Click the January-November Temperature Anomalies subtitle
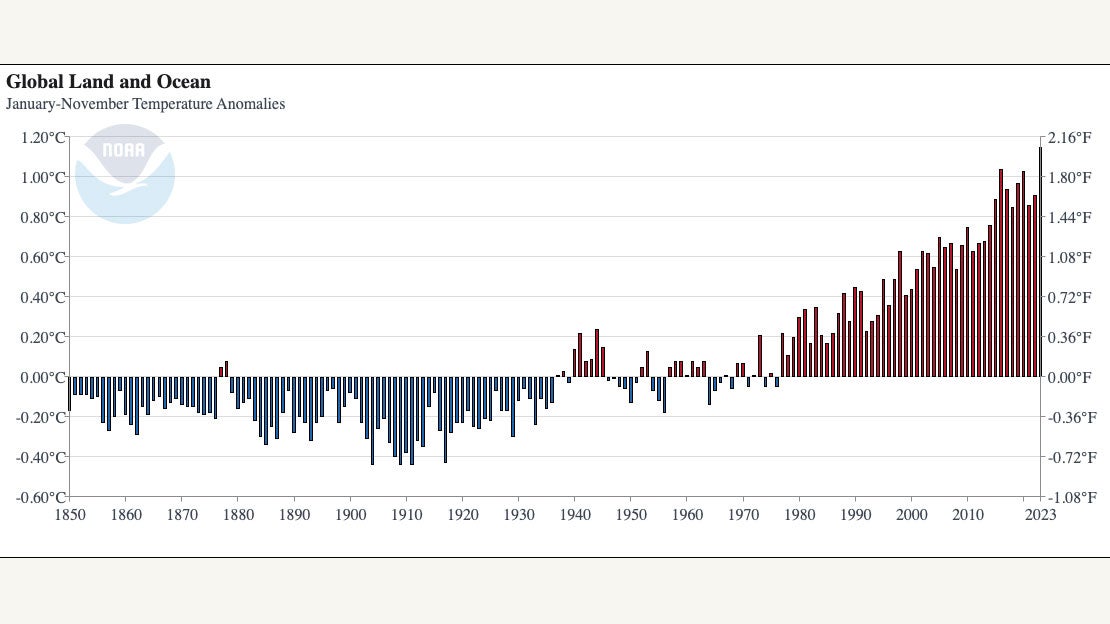 pos(145,104)
